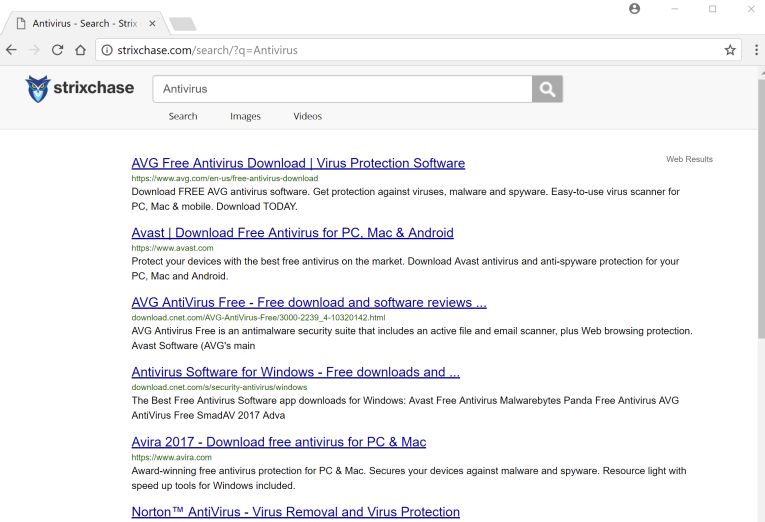Screen dimensions: 765x522
Task: View site information icon in address bar
Action: [106, 50]
